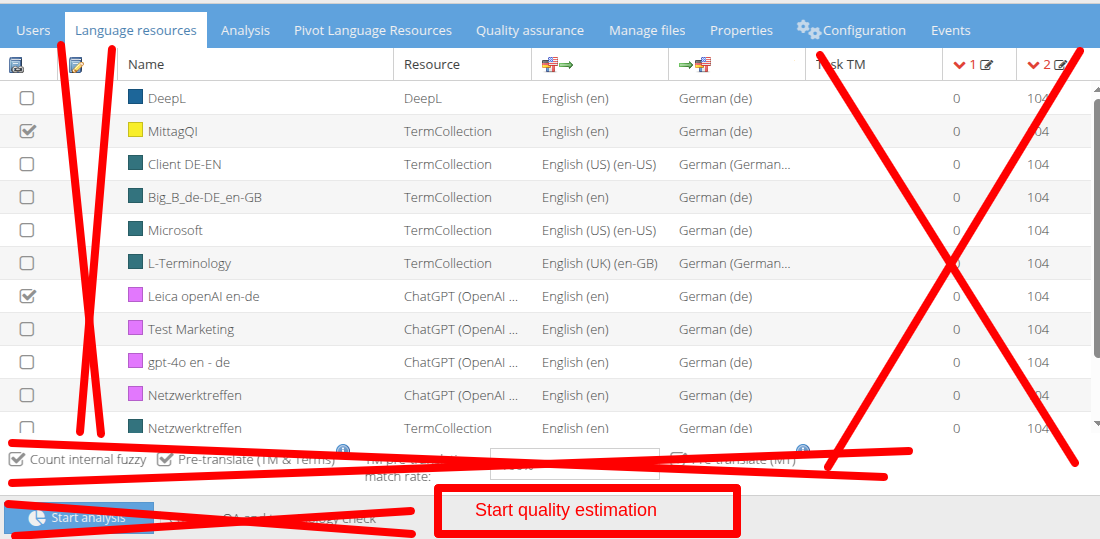This screenshot has width=1100, height=539.
Task: Click the info icon beside Pre-translate (MT)
Action: click(802, 451)
